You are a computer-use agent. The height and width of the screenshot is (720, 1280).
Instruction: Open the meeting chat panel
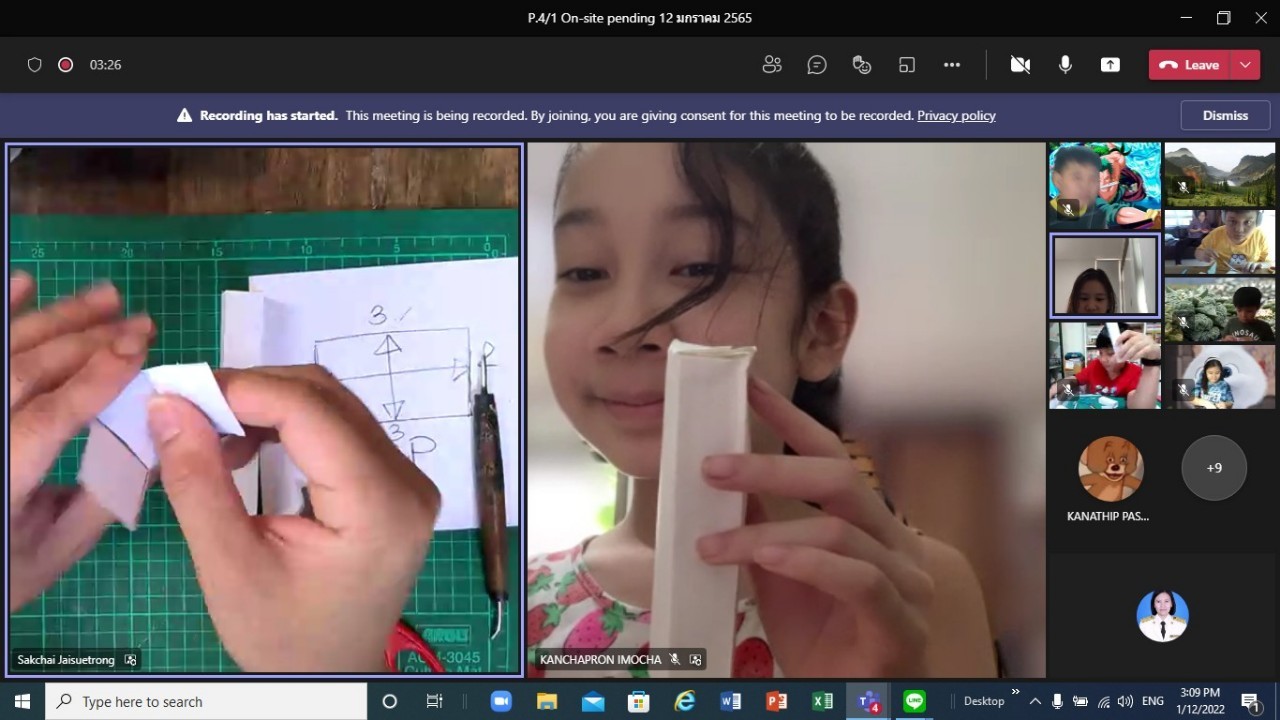[817, 65]
